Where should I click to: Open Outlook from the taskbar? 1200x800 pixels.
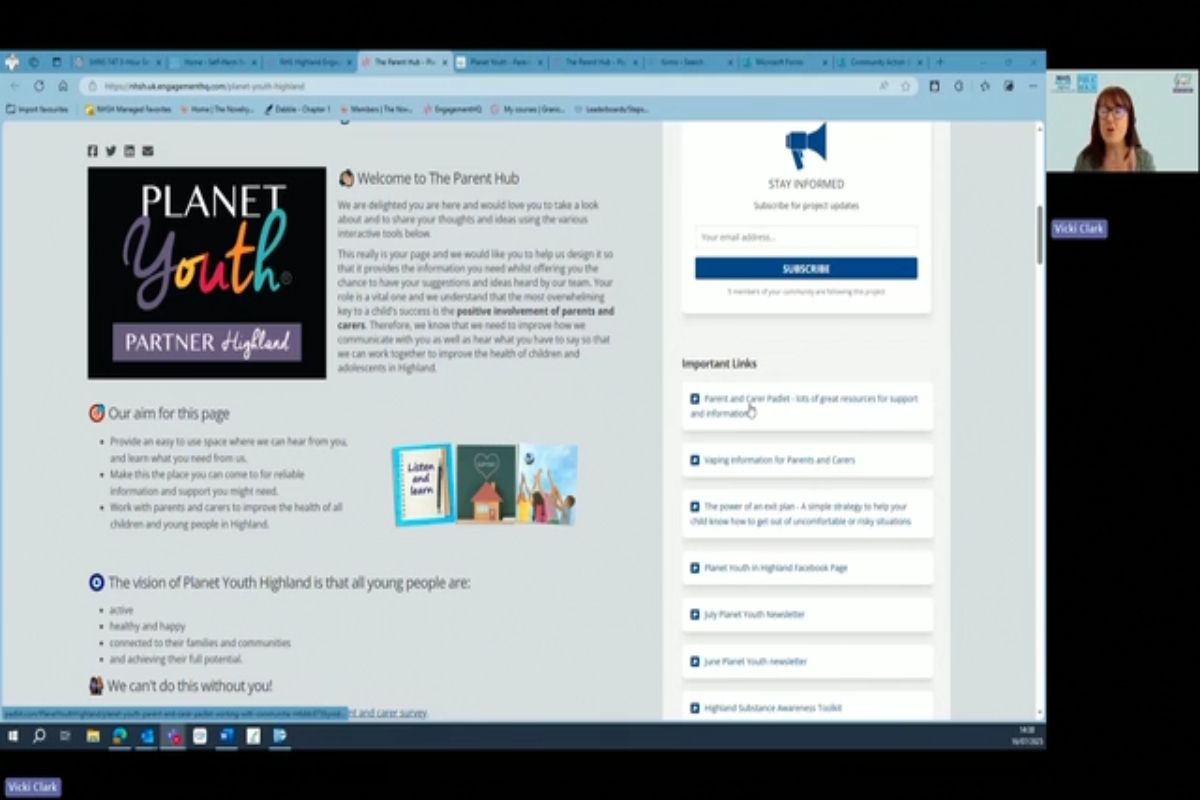[147, 736]
